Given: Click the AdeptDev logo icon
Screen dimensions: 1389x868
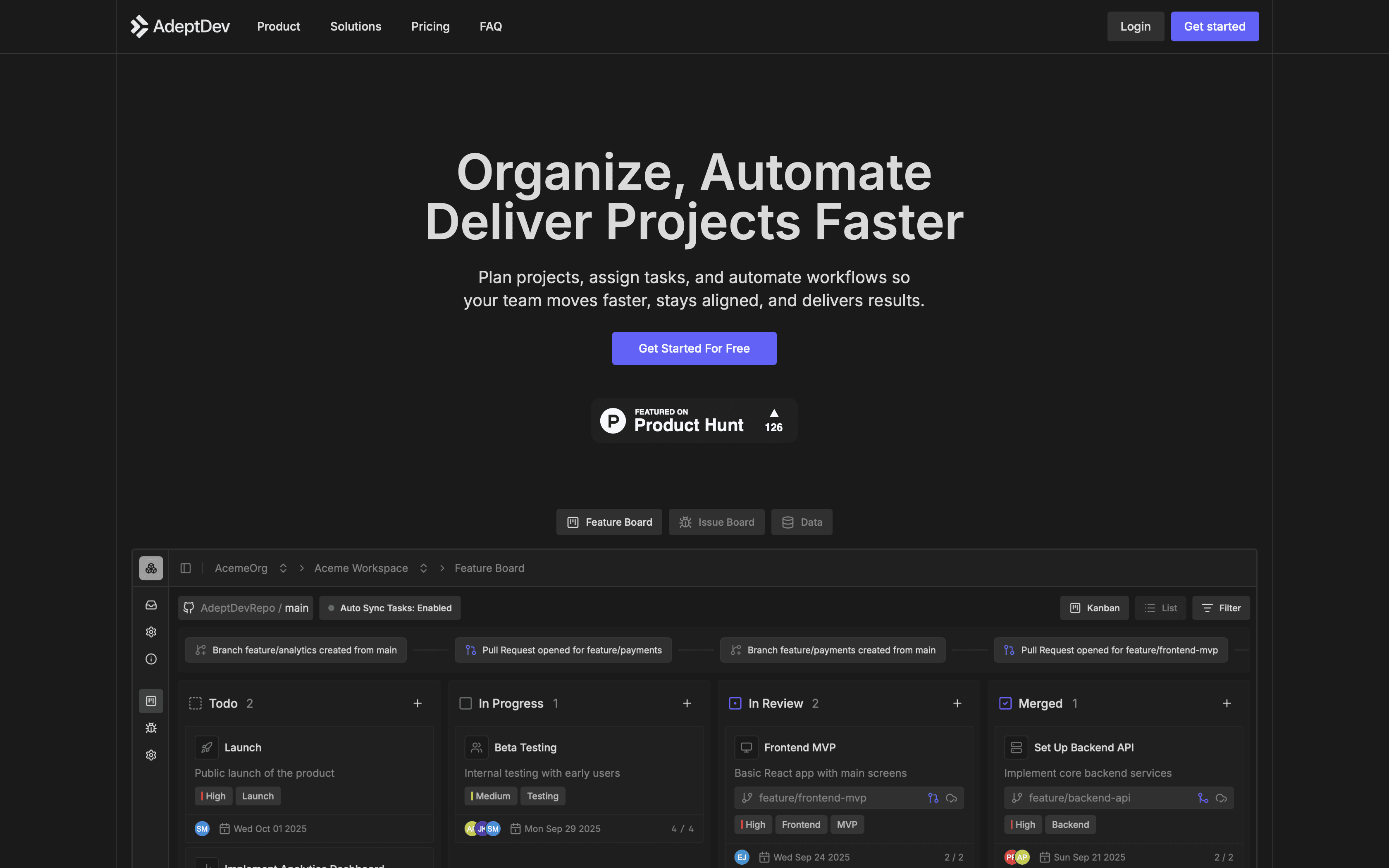Looking at the screenshot, I should (x=139, y=26).
